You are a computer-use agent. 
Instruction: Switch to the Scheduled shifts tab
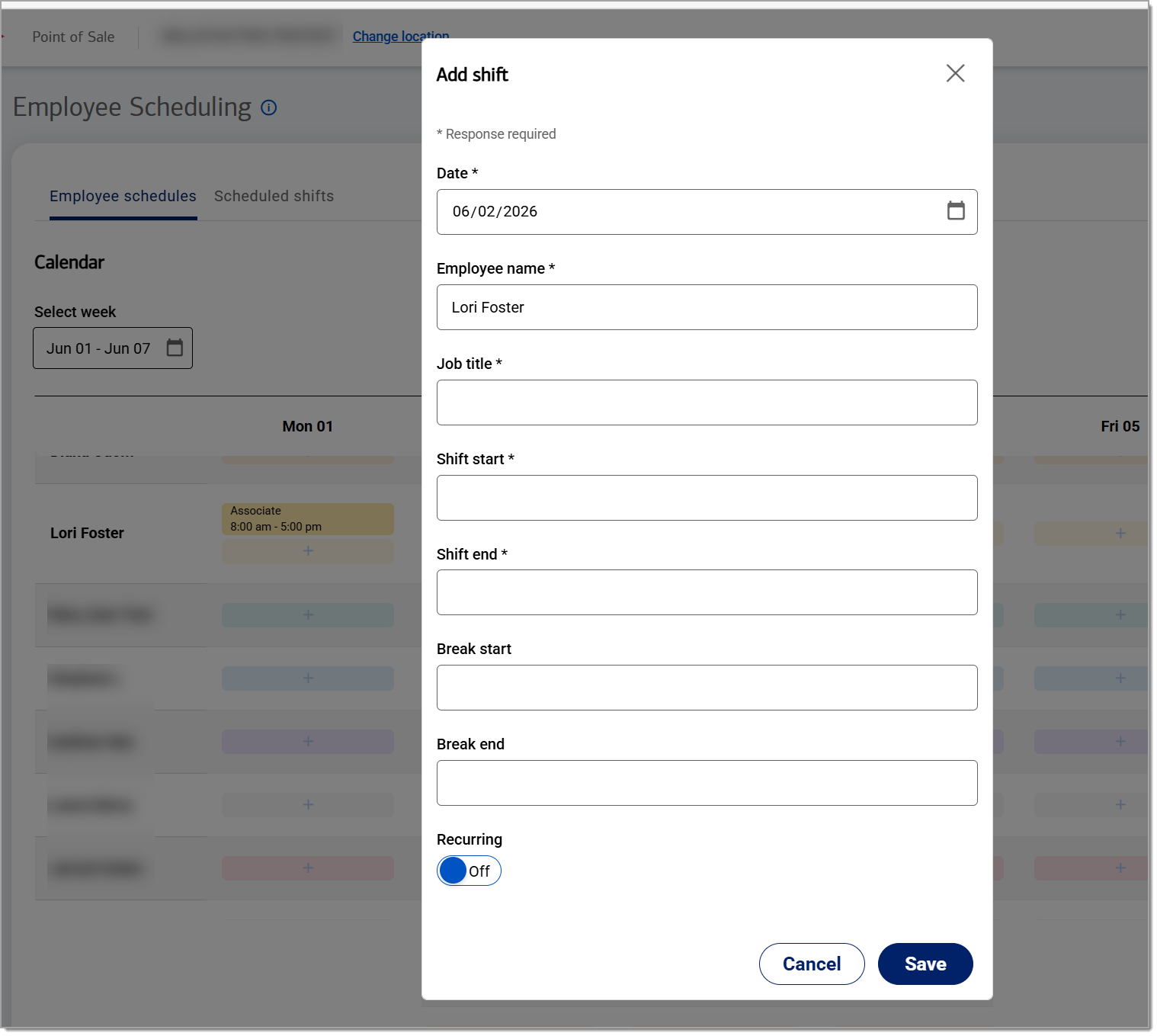click(274, 196)
